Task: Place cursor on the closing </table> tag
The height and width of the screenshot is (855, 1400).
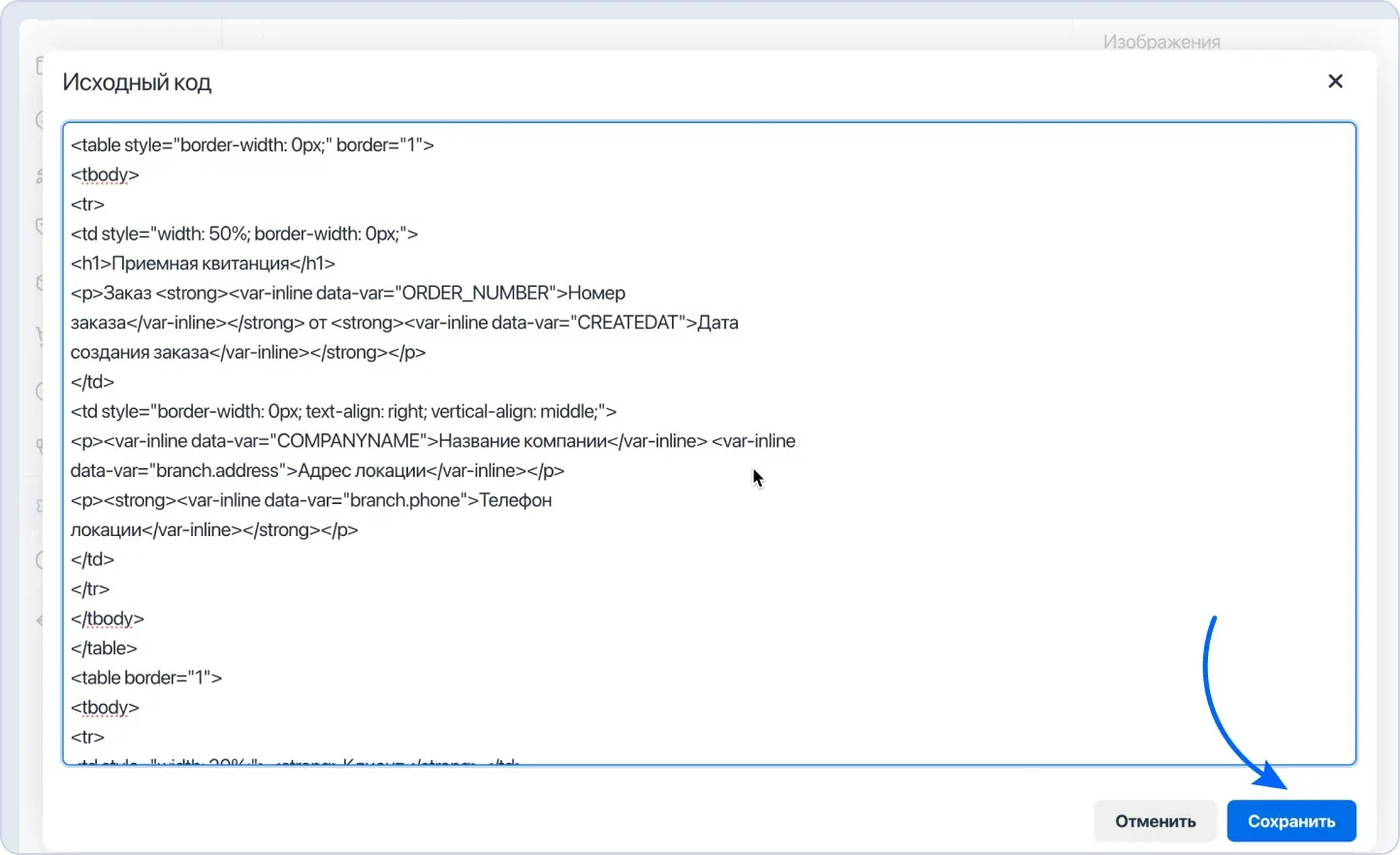Action: [104, 649]
